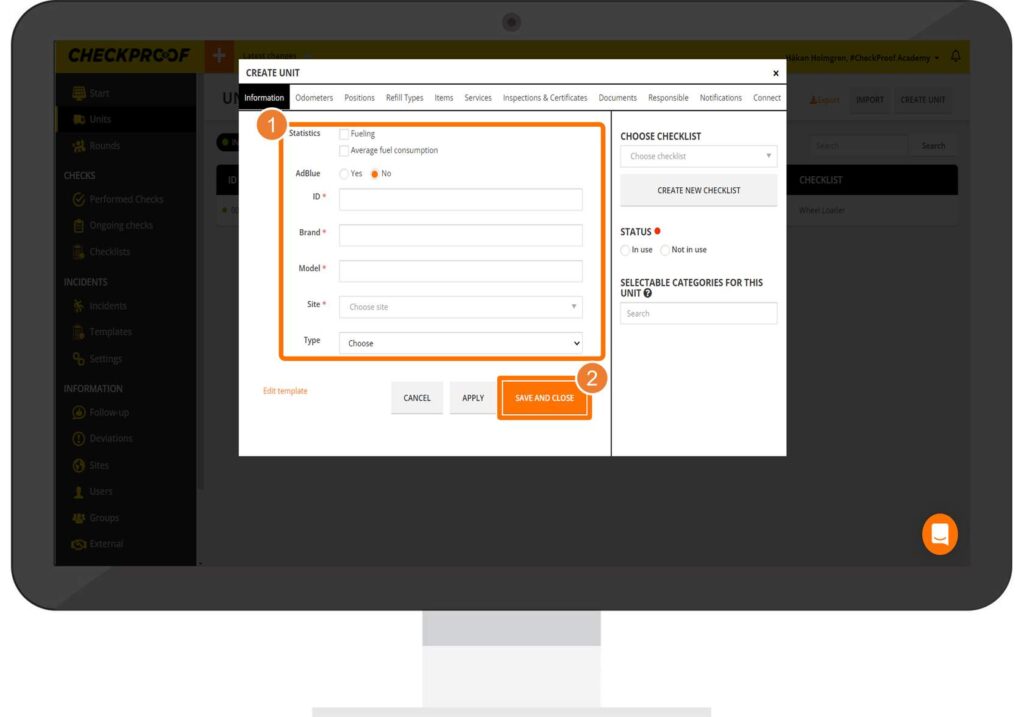Open Performed Checks from sidebar

(x=125, y=199)
